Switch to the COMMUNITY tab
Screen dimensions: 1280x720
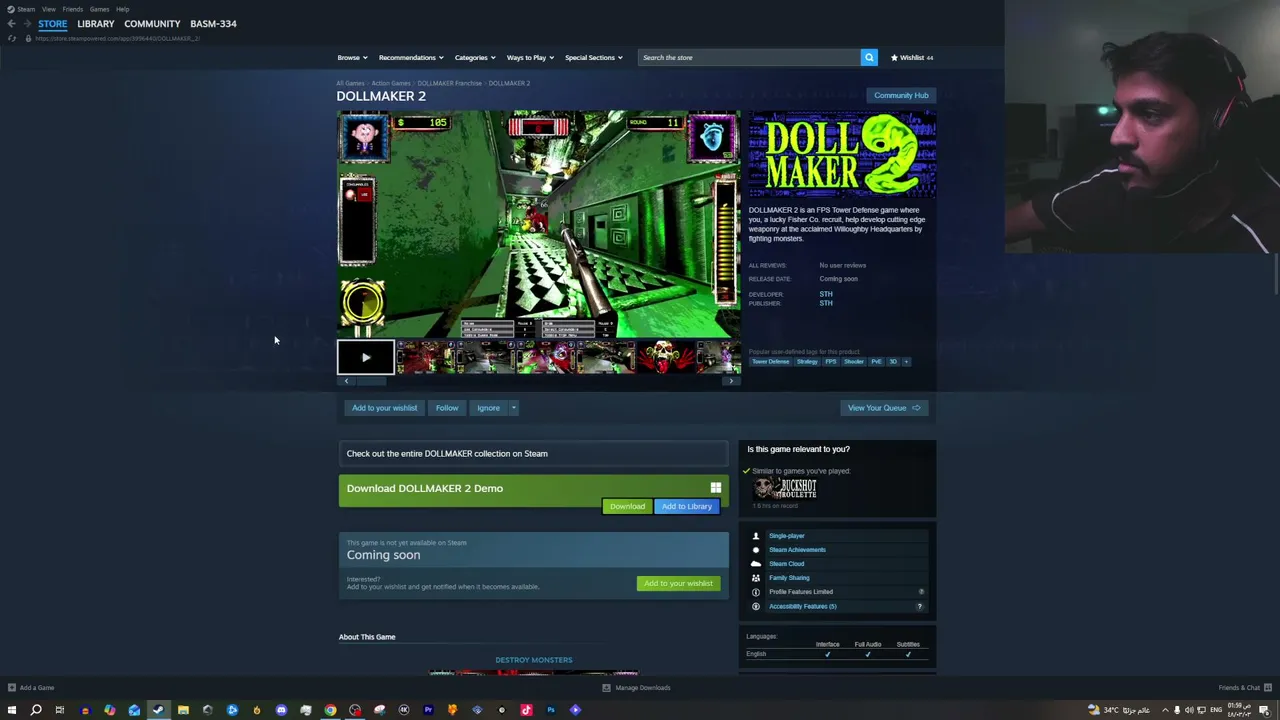click(x=152, y=23)
